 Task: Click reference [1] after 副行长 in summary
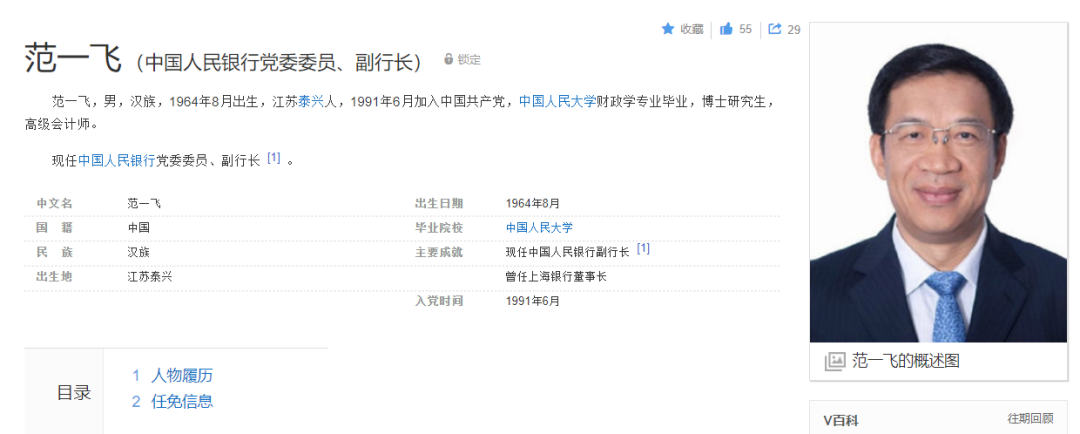point(273,158)
